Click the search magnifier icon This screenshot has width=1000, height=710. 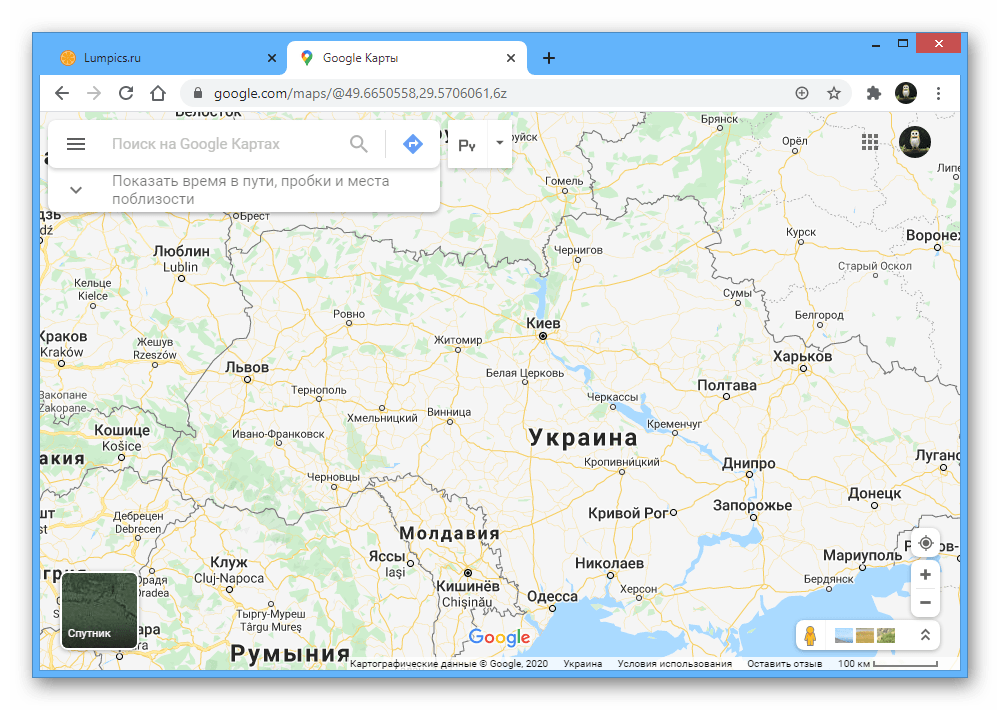point(358,144)
